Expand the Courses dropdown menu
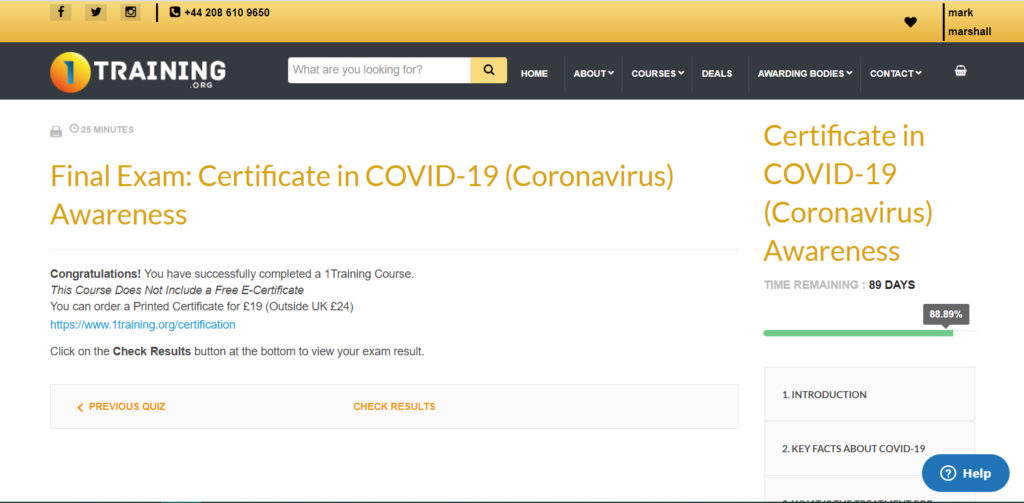Screen dimensions: 1024x503 pyautogui.click(x=657, y=73)
